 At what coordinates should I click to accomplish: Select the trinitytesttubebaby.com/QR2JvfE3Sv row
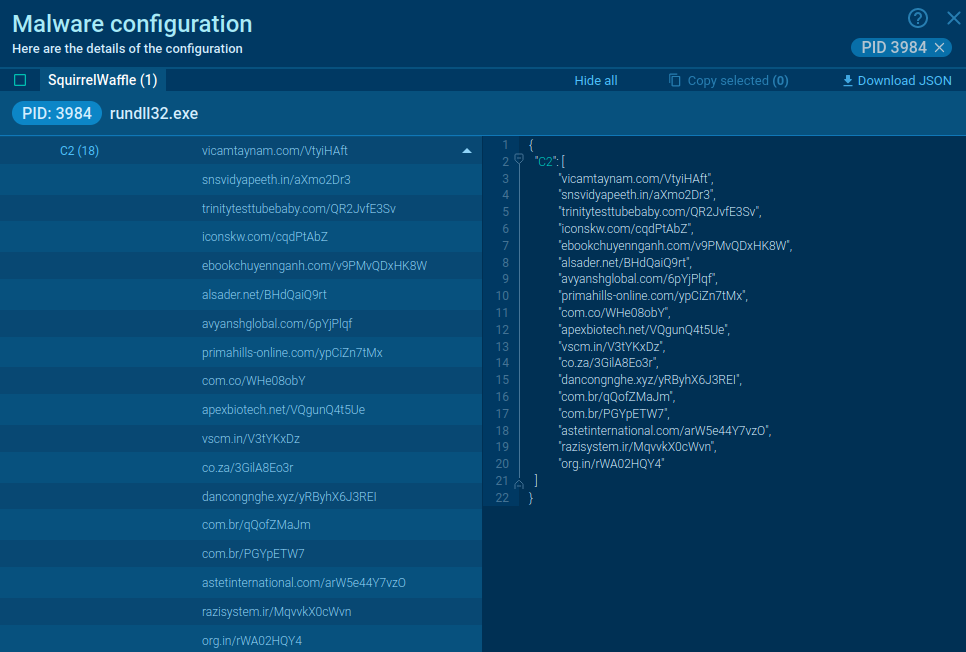pos(298,209)
